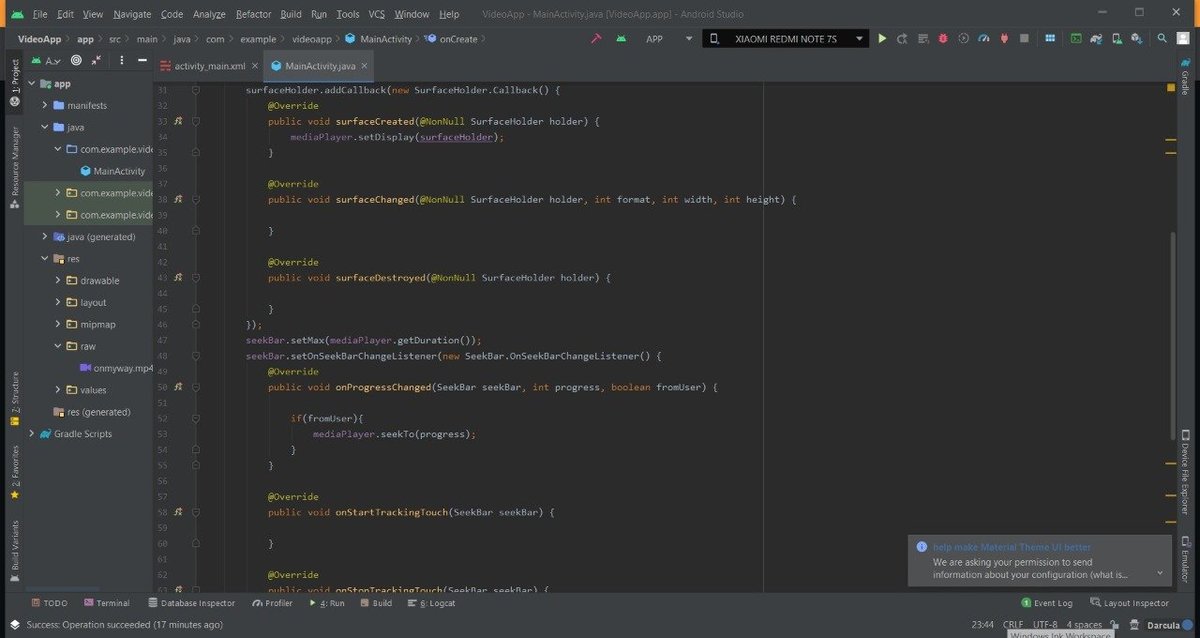Collapse the app module node
The height and width of the screenshot is (638, 1200).
click(x=31, y=84)
